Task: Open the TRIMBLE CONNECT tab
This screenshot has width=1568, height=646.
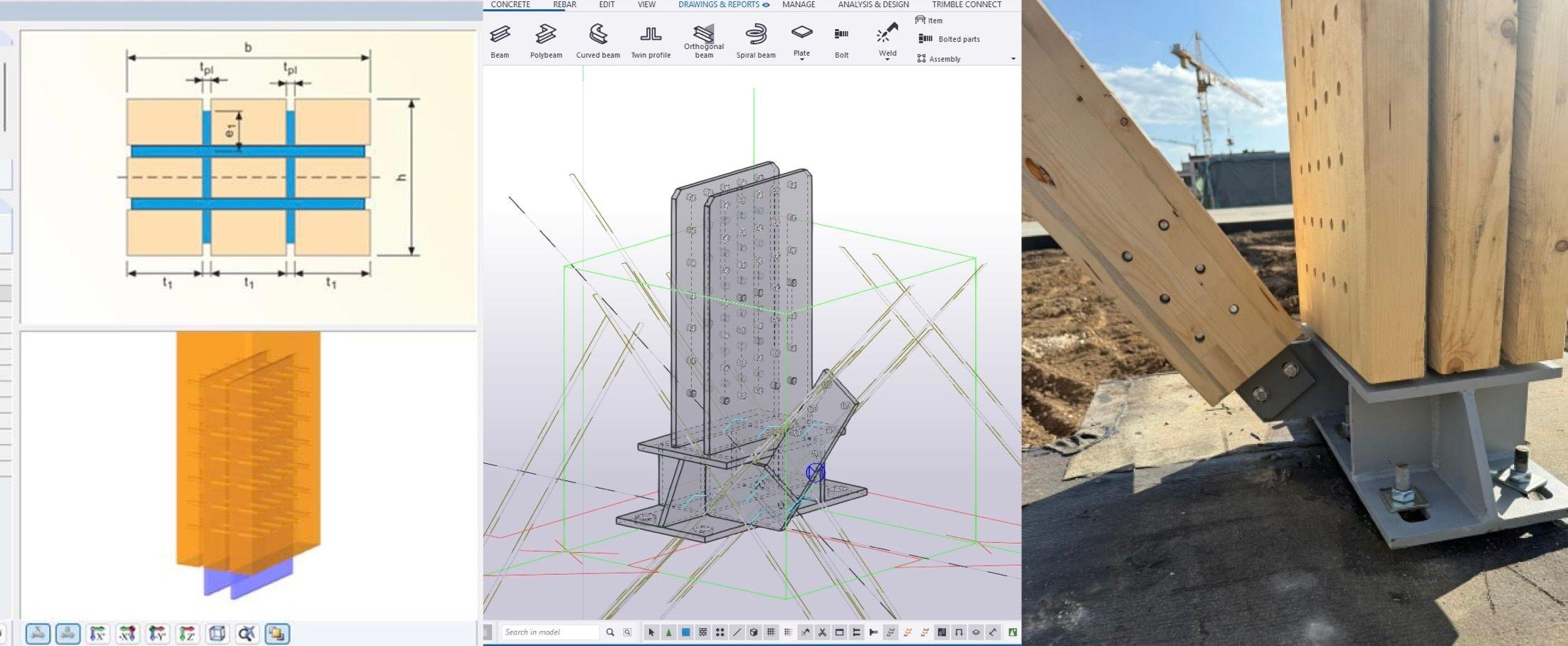Action: (967, 4)
